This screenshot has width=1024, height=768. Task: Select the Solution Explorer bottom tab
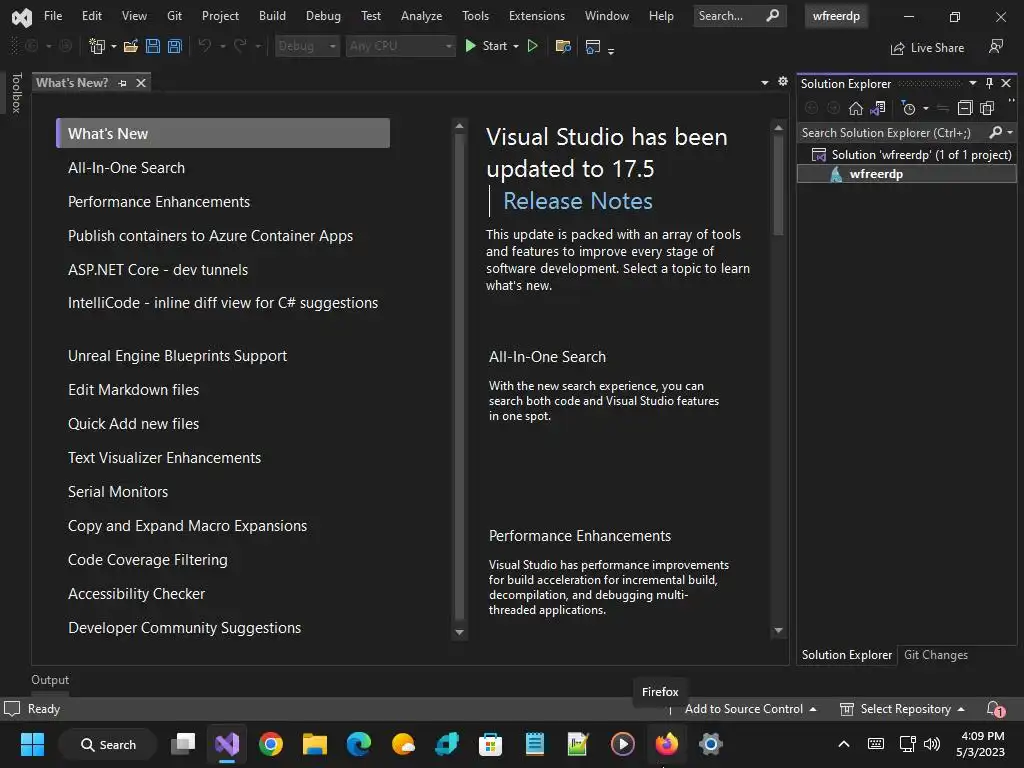coord(846,655)
